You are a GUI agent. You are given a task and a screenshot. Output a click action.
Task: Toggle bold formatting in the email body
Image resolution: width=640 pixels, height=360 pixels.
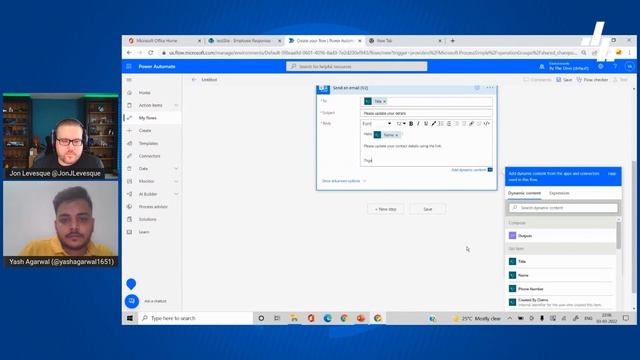411,124
